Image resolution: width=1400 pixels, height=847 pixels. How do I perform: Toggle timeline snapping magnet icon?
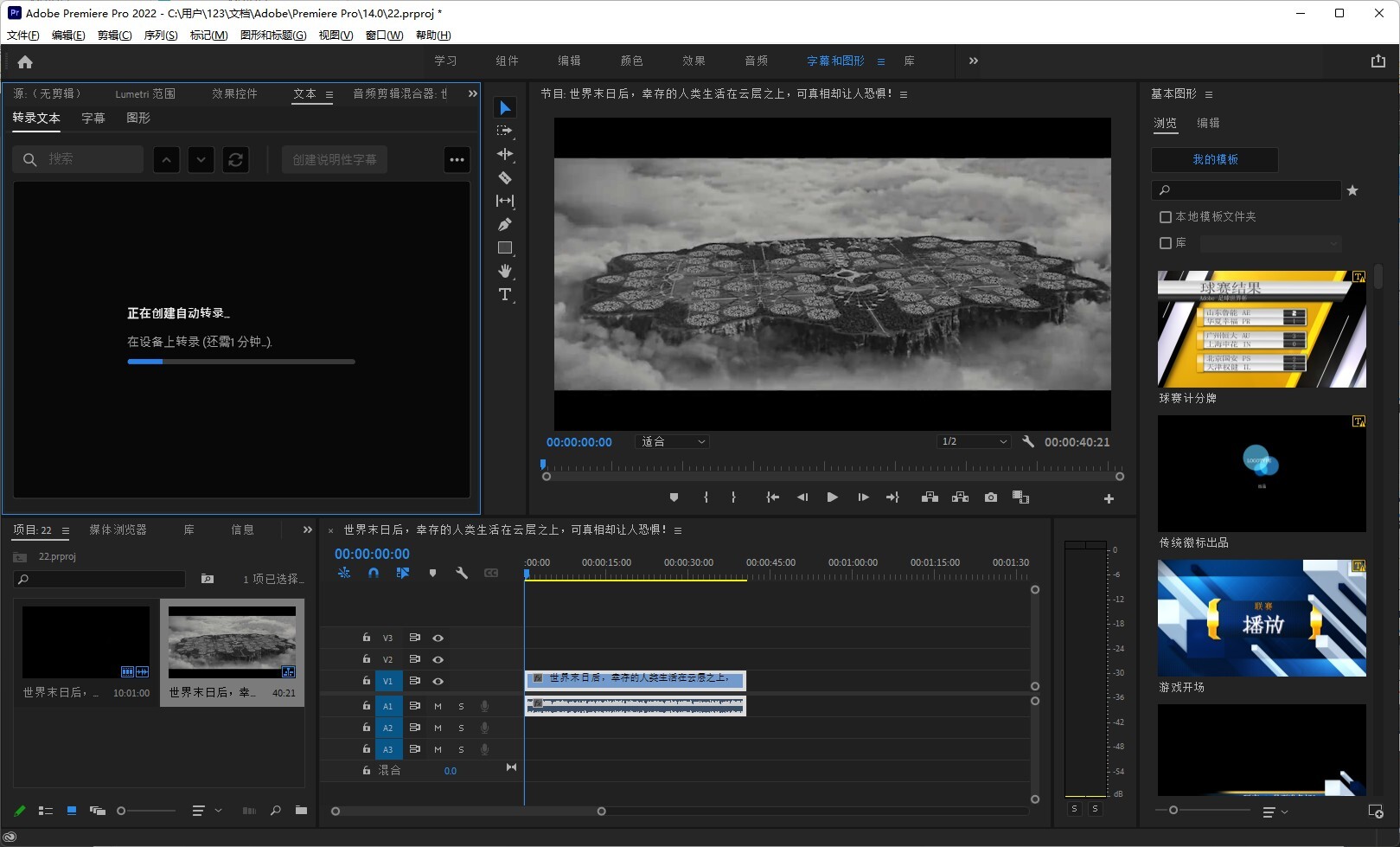[374, 573]
